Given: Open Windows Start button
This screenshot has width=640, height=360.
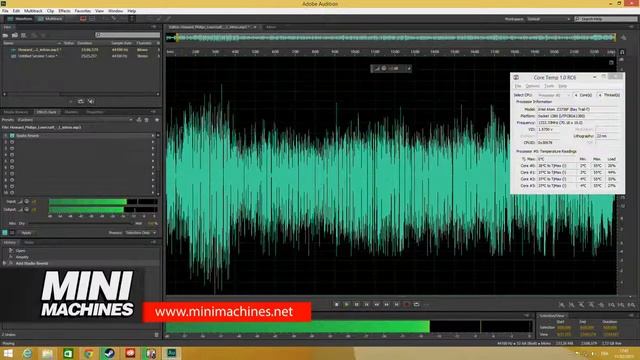Looking at the screenshot, I should point(8,353).
